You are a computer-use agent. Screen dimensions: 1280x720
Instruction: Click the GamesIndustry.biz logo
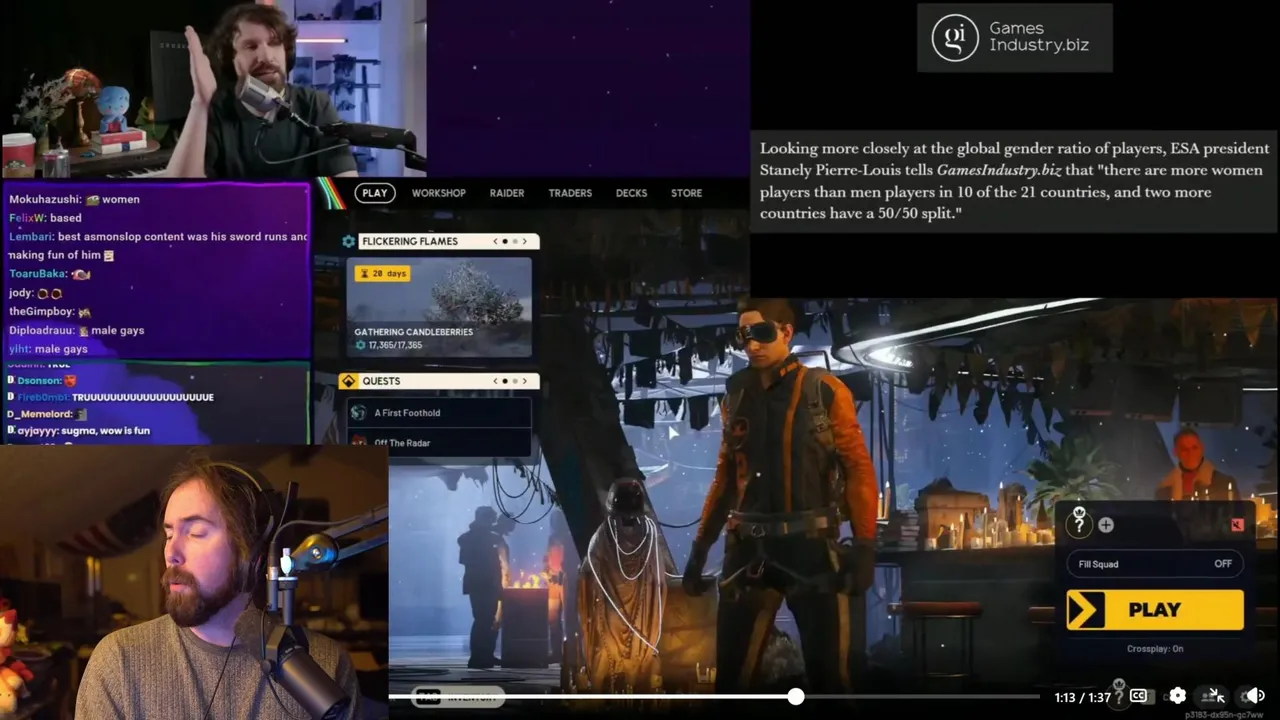click(1014, 38)
